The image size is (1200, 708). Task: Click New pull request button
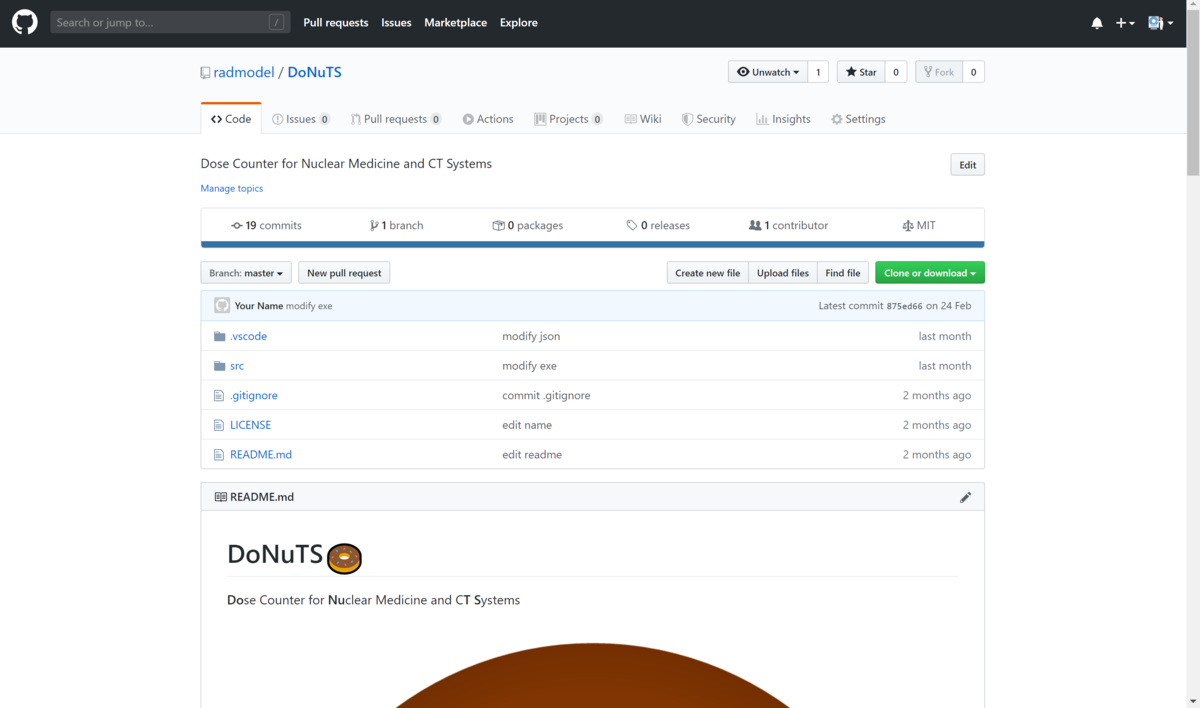point(344,273)
